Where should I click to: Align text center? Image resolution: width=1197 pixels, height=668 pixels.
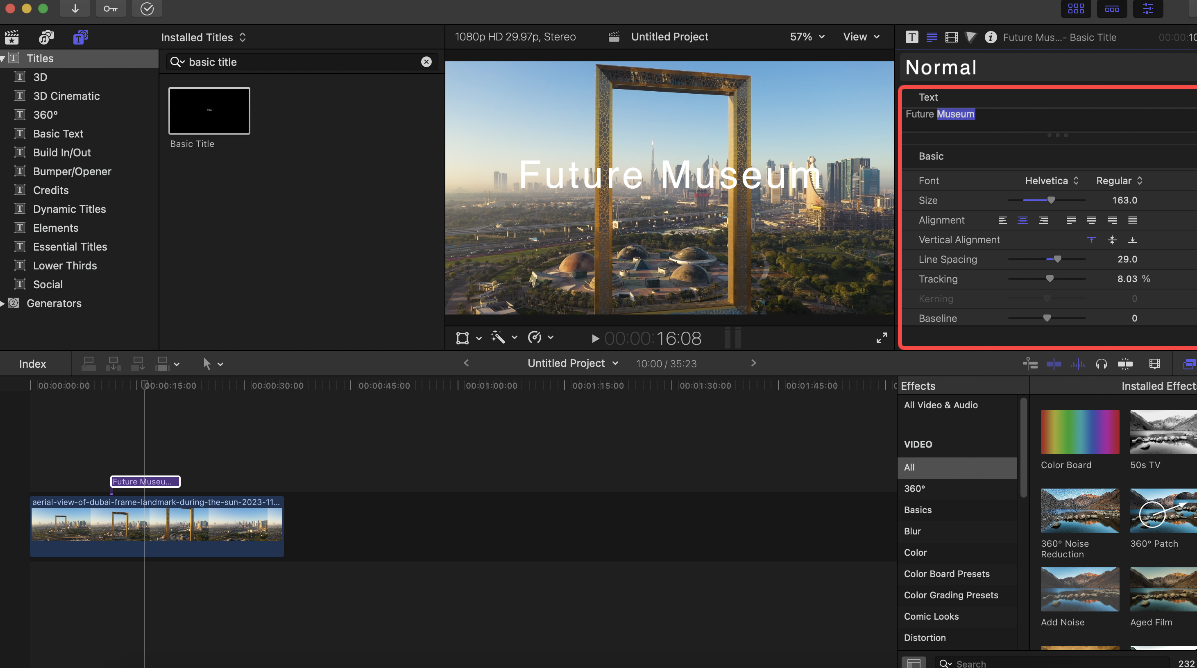1023,221
